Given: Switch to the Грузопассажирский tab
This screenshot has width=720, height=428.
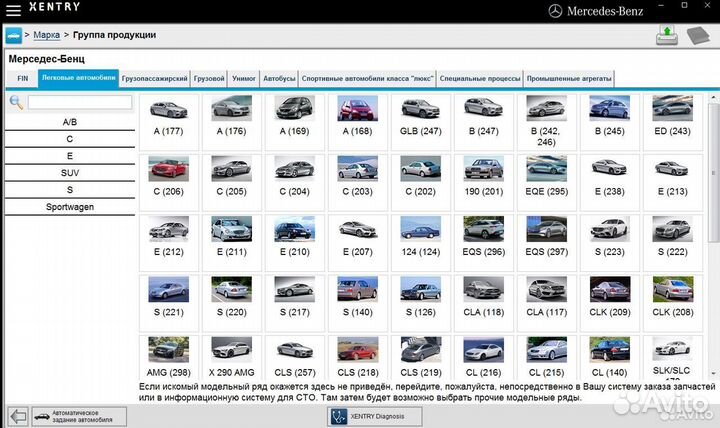Looking at the screenshot, I should pos(154,79).
